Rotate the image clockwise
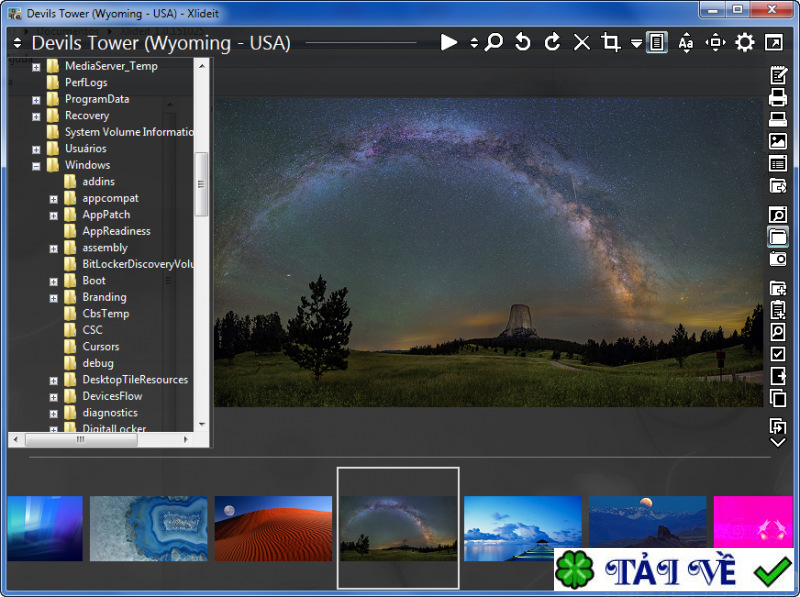 552,42
